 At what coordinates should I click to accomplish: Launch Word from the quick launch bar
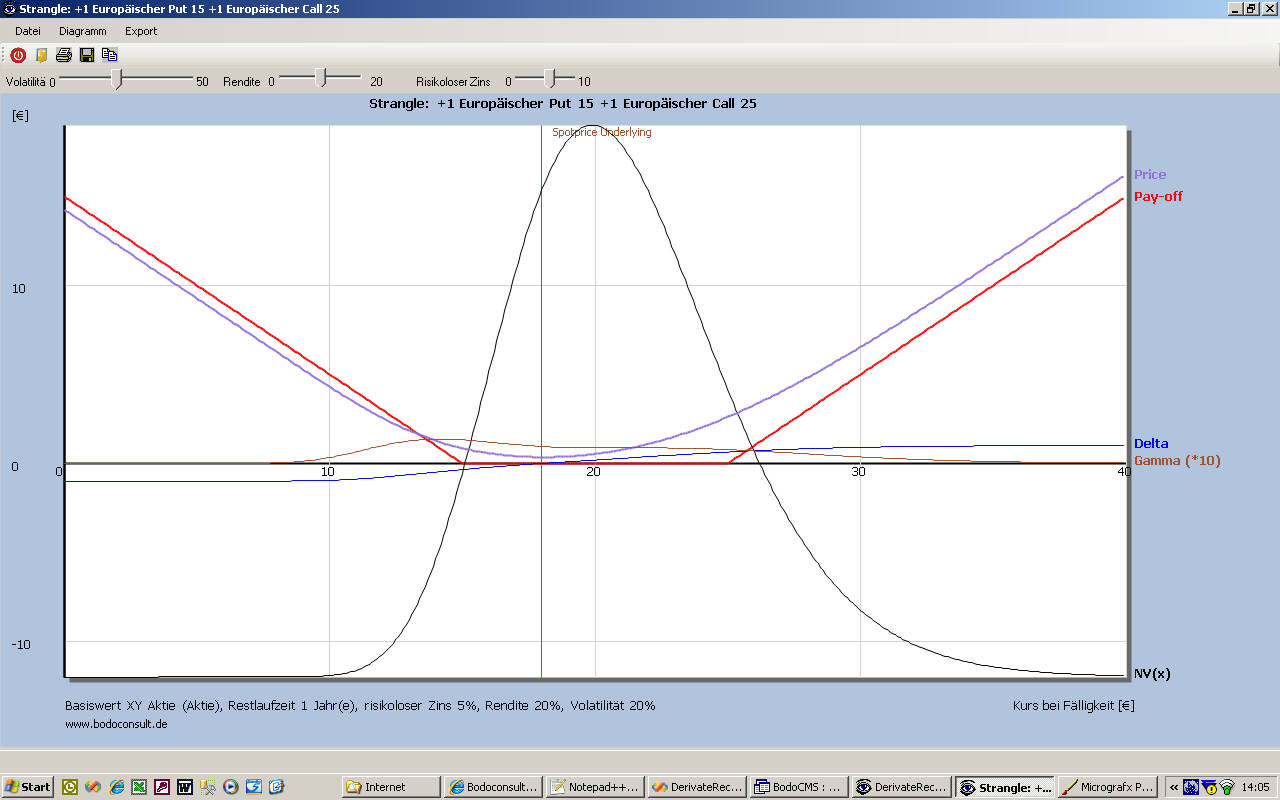click(x=185, y=787)
